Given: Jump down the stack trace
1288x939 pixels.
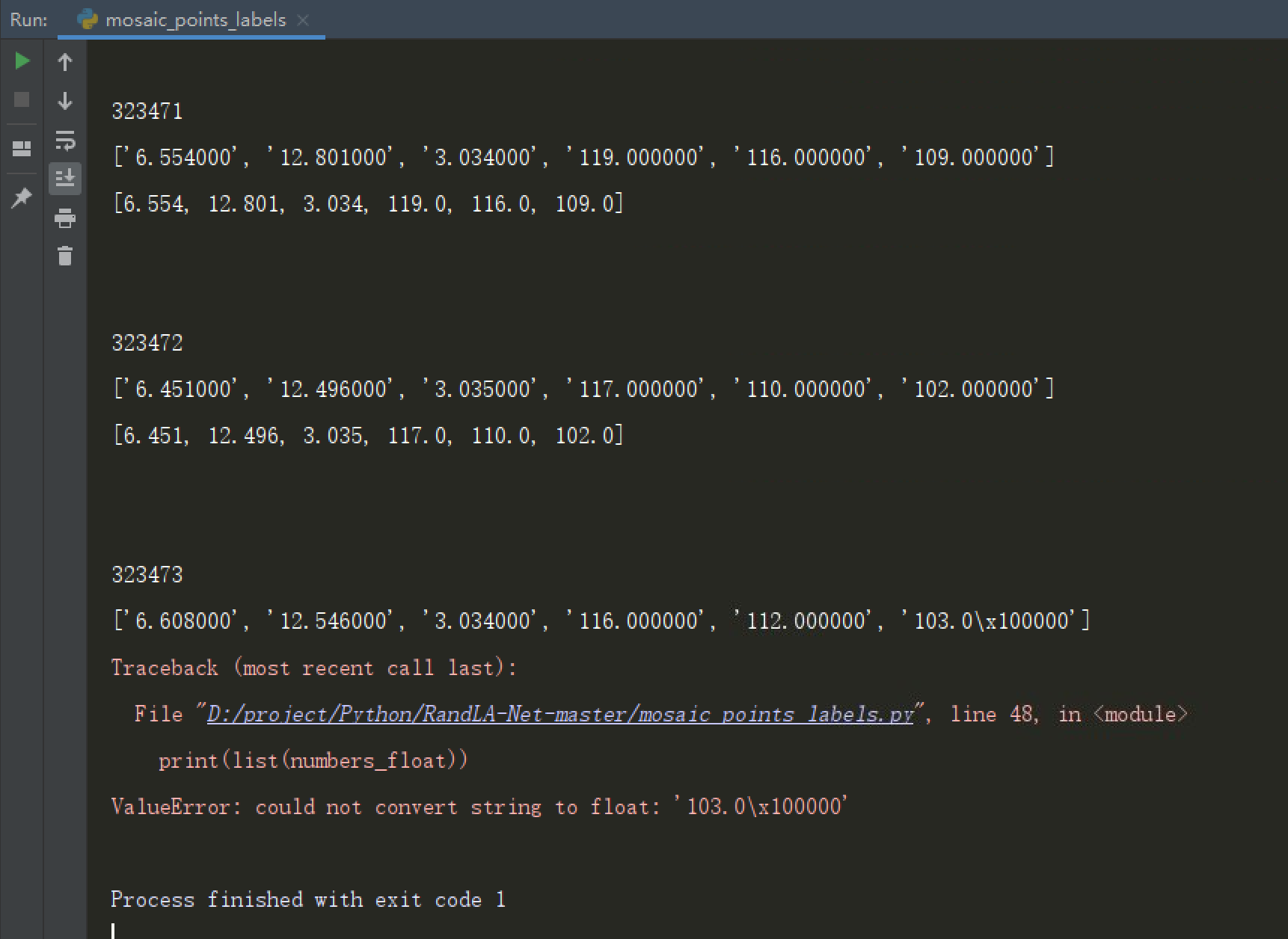Looking at the screenshot, I should (x=65, y=101).
